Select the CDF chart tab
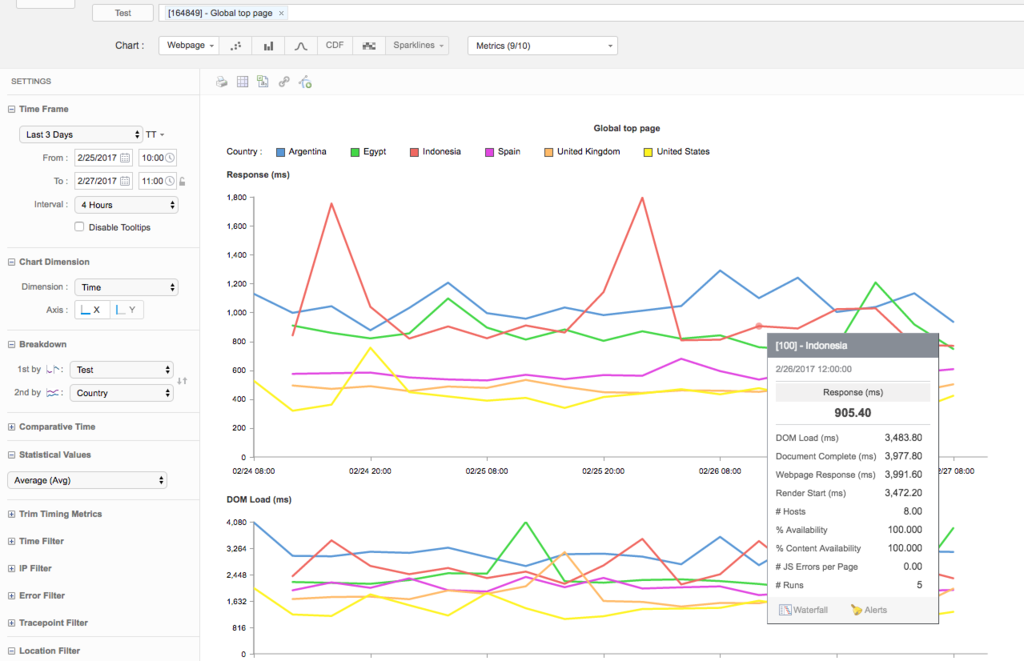This screenshot has height=661, width=1024. [335, 46]
